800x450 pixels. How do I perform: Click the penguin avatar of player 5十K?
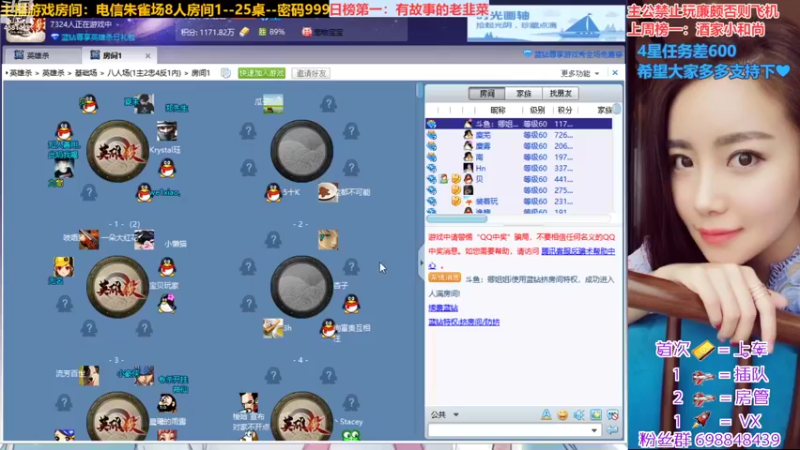(x=273, y=193)
